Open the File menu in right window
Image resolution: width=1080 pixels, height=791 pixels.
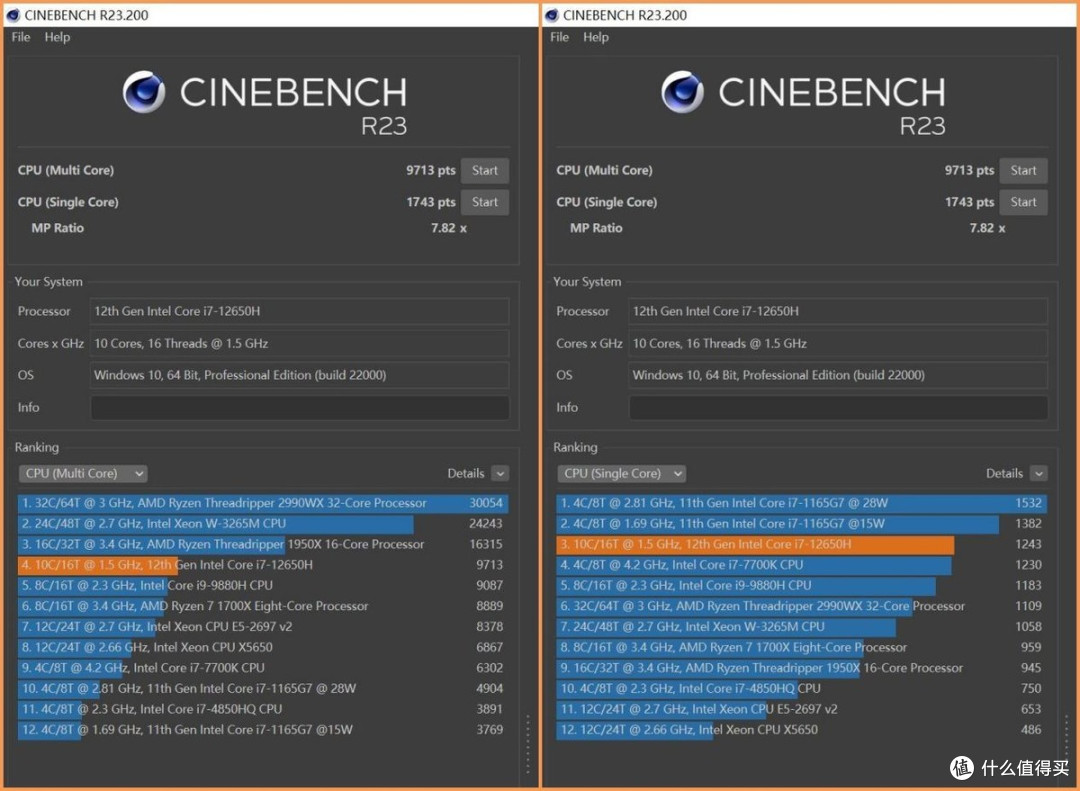559,37
